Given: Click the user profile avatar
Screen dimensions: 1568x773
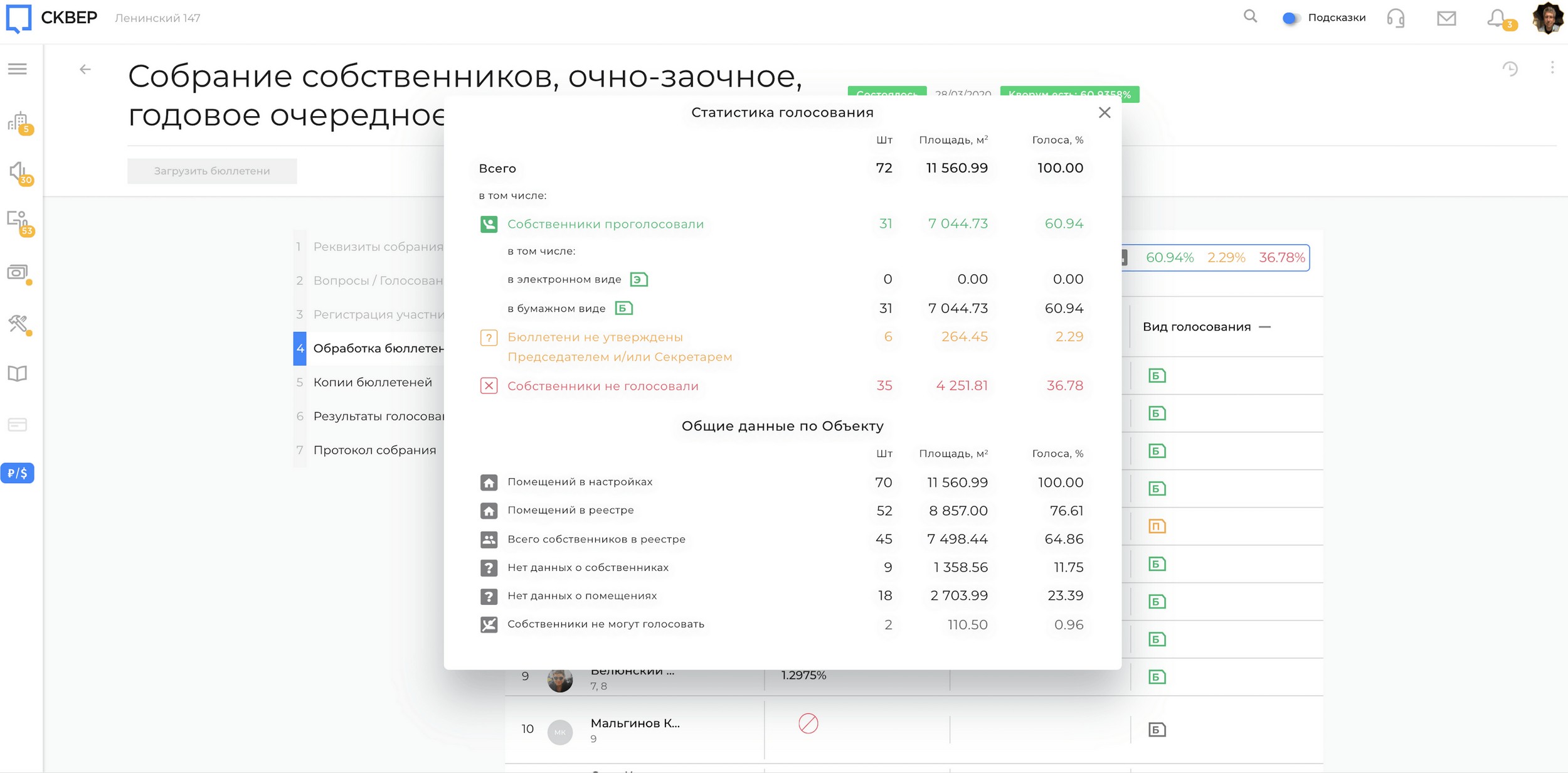Looking at the screenshot, I should [1547, 18].
